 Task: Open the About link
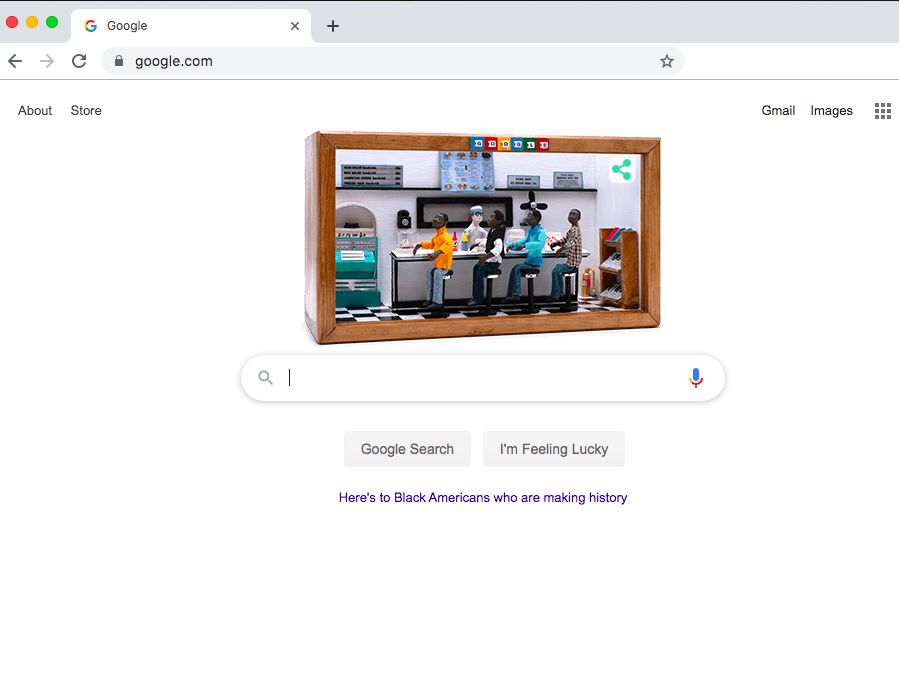[35, 111]
